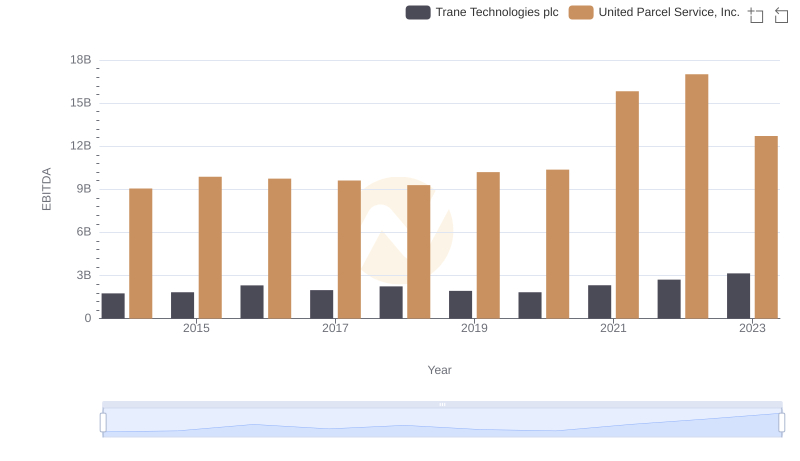Screen dimensions: 800x461
Task: Click the 2022 United Parcel Service bar
Action: pyautogui.click(x=696, y=196)
